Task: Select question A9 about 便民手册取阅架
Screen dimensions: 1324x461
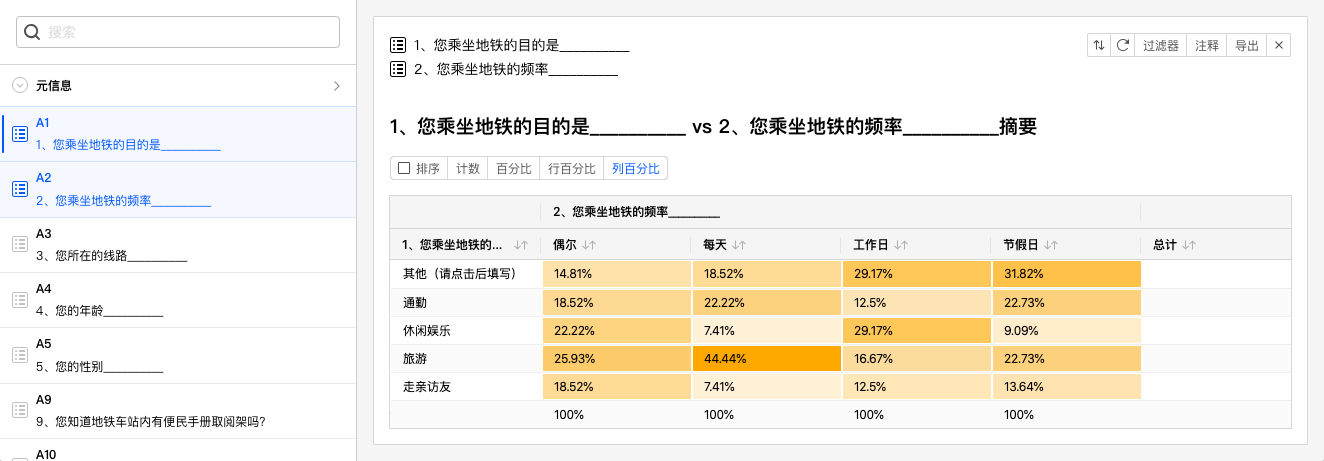Action: pos(178,411)
